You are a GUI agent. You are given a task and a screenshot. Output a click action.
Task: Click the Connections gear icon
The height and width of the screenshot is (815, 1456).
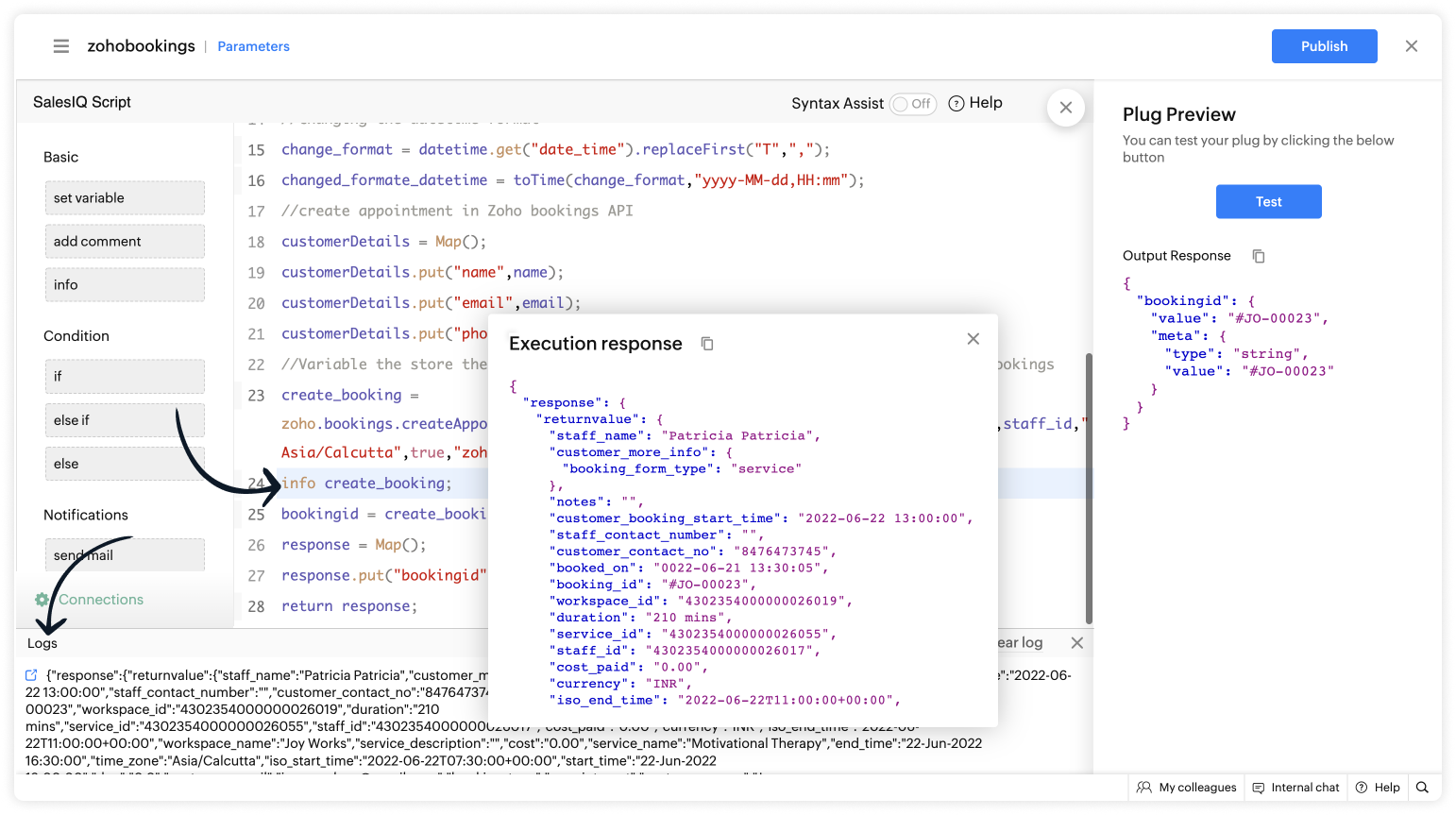(42, 600)
